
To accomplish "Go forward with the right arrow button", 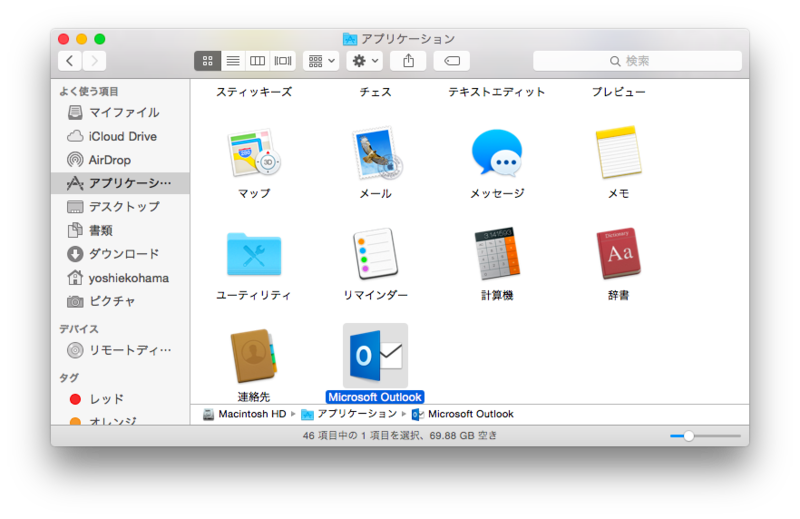I will pos(94,61).
